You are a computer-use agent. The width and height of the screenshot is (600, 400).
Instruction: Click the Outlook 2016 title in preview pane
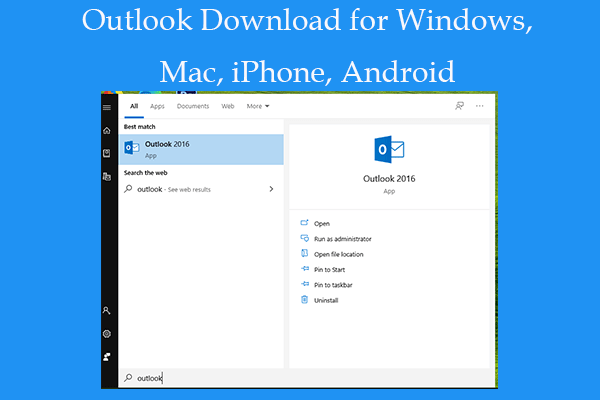point(389,178)
